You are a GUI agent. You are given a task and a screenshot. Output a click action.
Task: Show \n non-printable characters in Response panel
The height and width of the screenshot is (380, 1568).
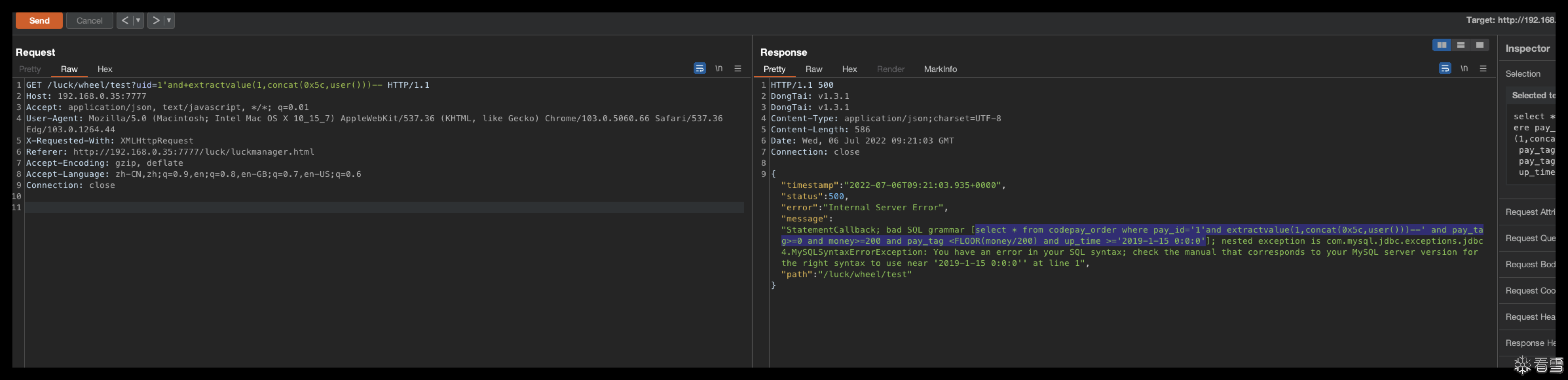pos(1464,68)
